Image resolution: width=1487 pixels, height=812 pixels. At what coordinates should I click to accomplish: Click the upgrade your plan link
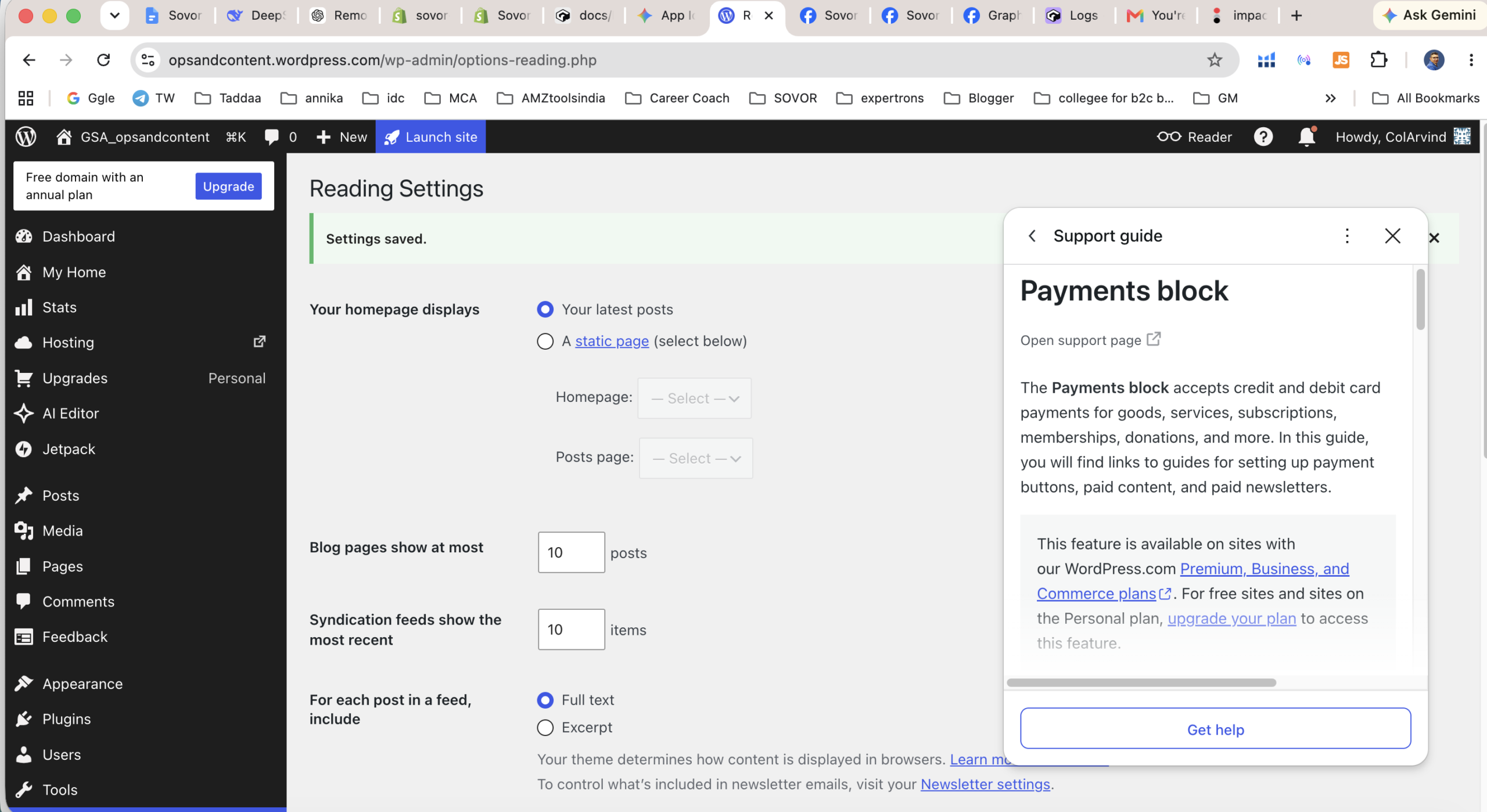click(1231, 619)
